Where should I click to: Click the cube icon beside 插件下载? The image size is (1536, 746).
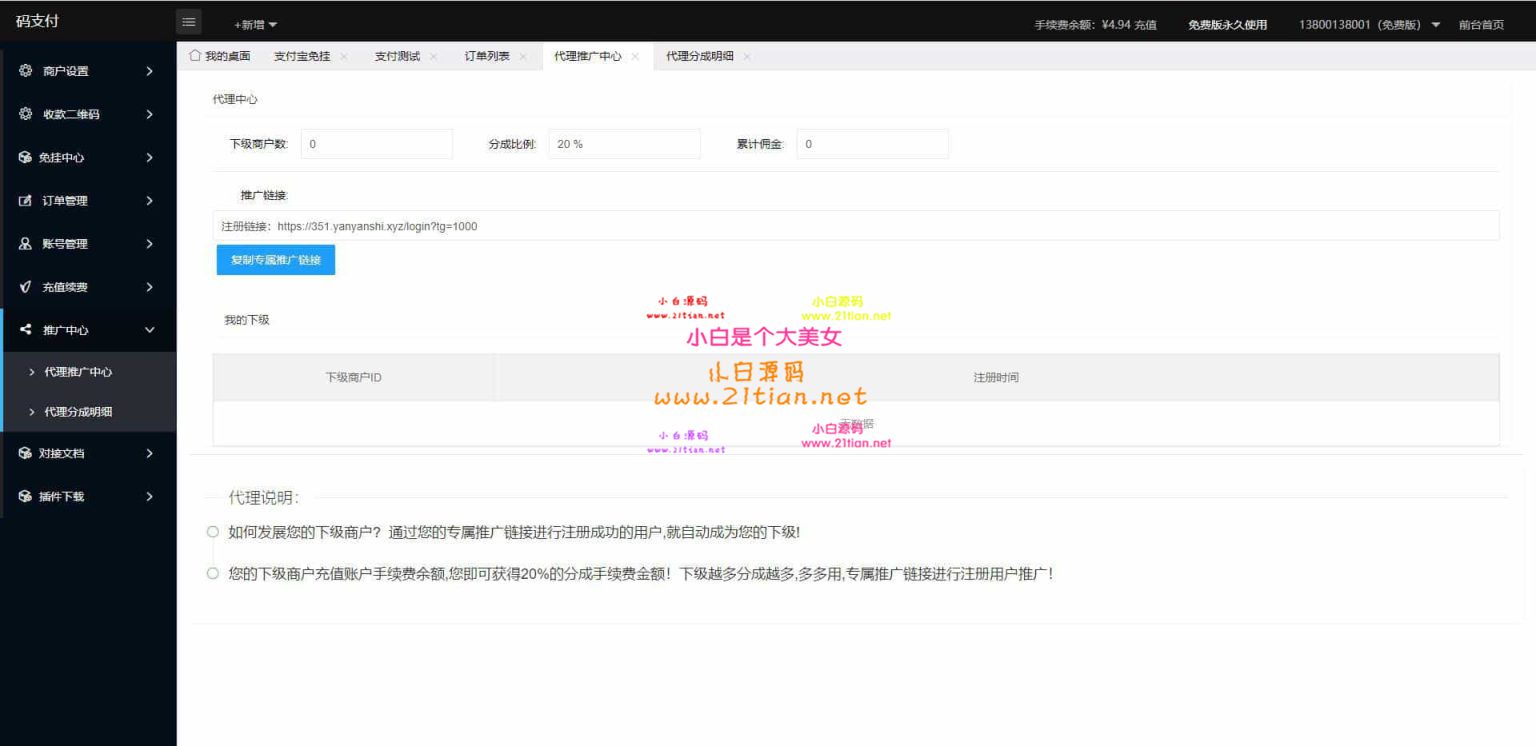(x=26, y=496)
